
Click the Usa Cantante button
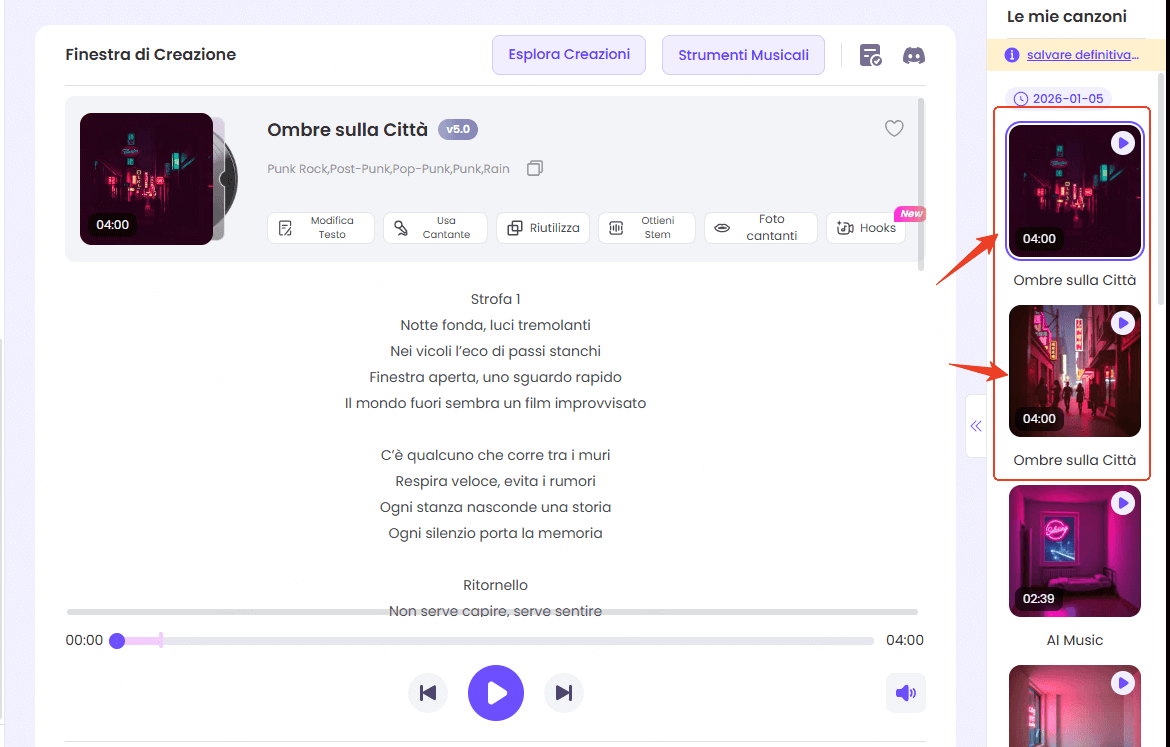pos(435,228)
